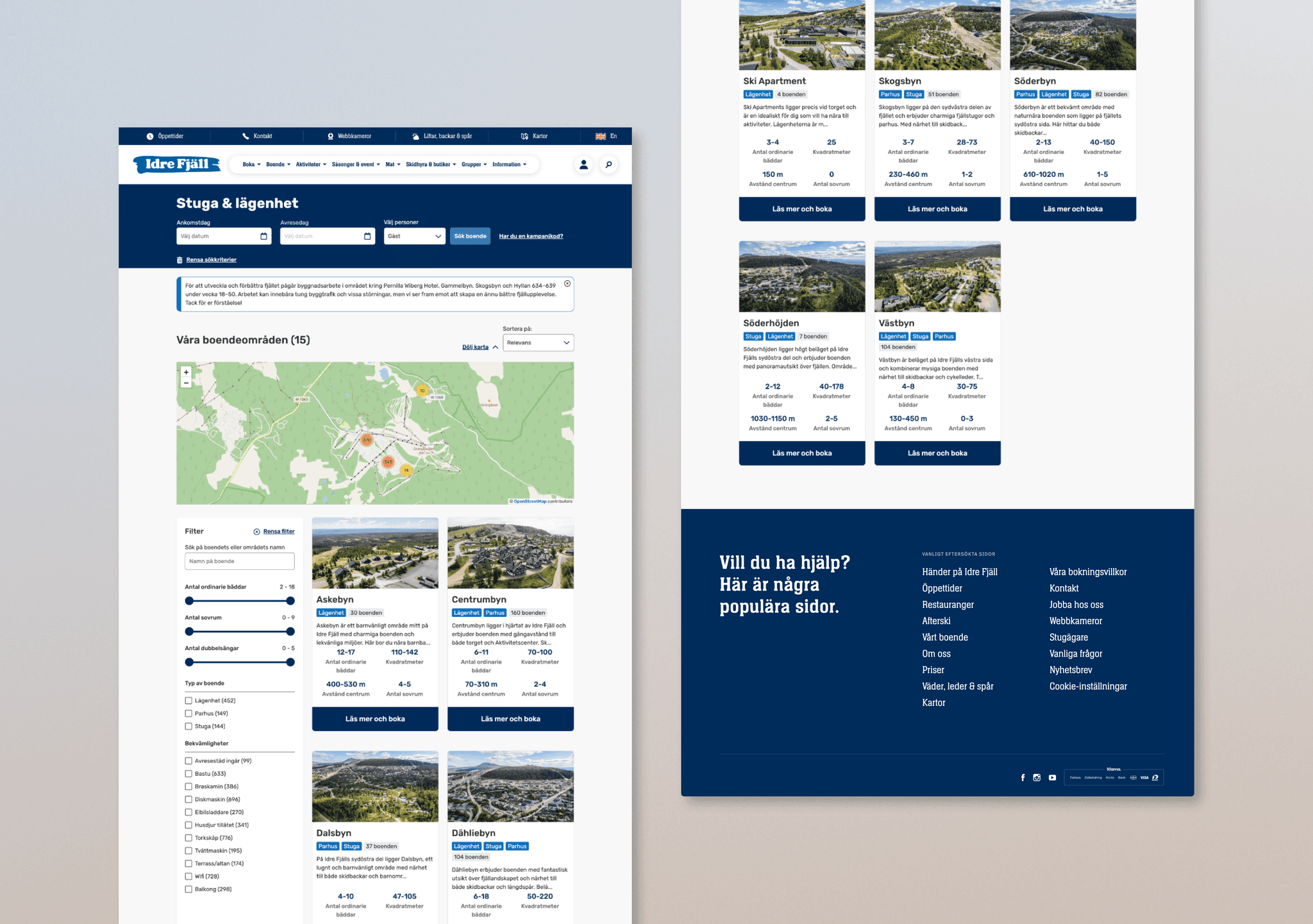Click the map cluster marker 343

(x=388, y=462)
